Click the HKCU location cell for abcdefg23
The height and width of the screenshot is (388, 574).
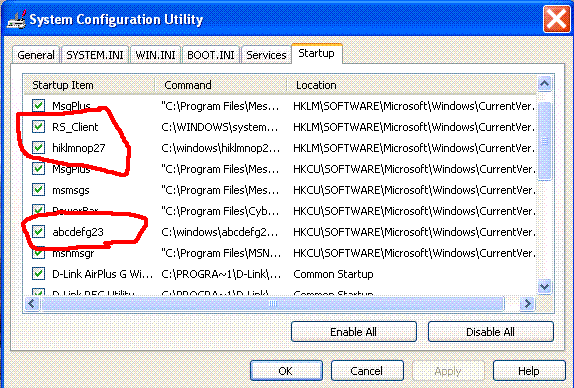coord(414,232)
